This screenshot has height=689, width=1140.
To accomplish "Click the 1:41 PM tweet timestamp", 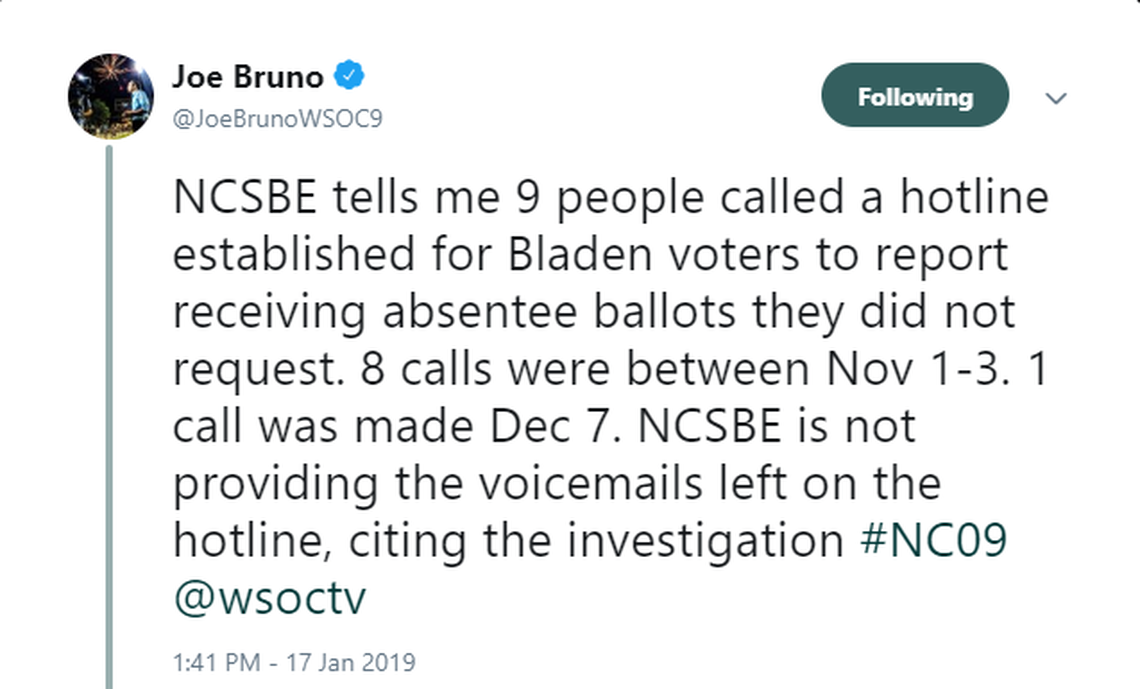I will [x=216, y=662].
